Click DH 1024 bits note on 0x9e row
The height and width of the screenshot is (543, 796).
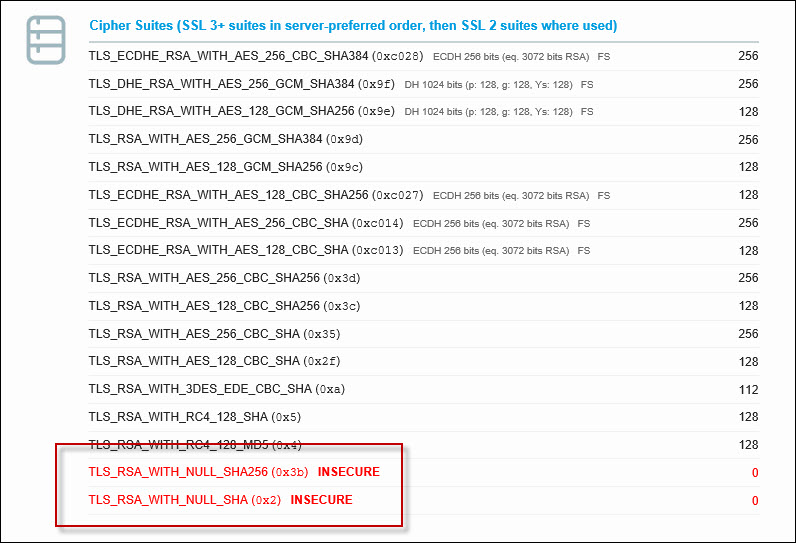pyautogui.click(x=488, y=112)
